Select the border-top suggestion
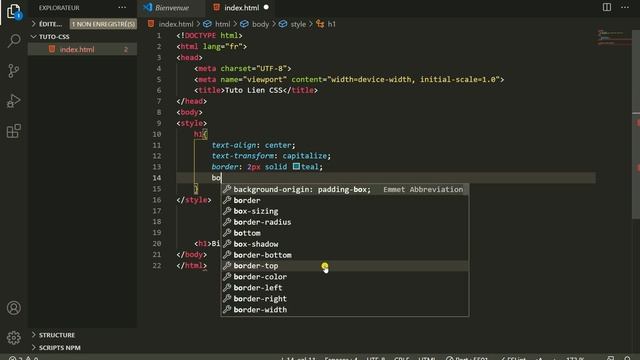The width and height of the screenshot is (640, 360). click(x=345, y=266)
